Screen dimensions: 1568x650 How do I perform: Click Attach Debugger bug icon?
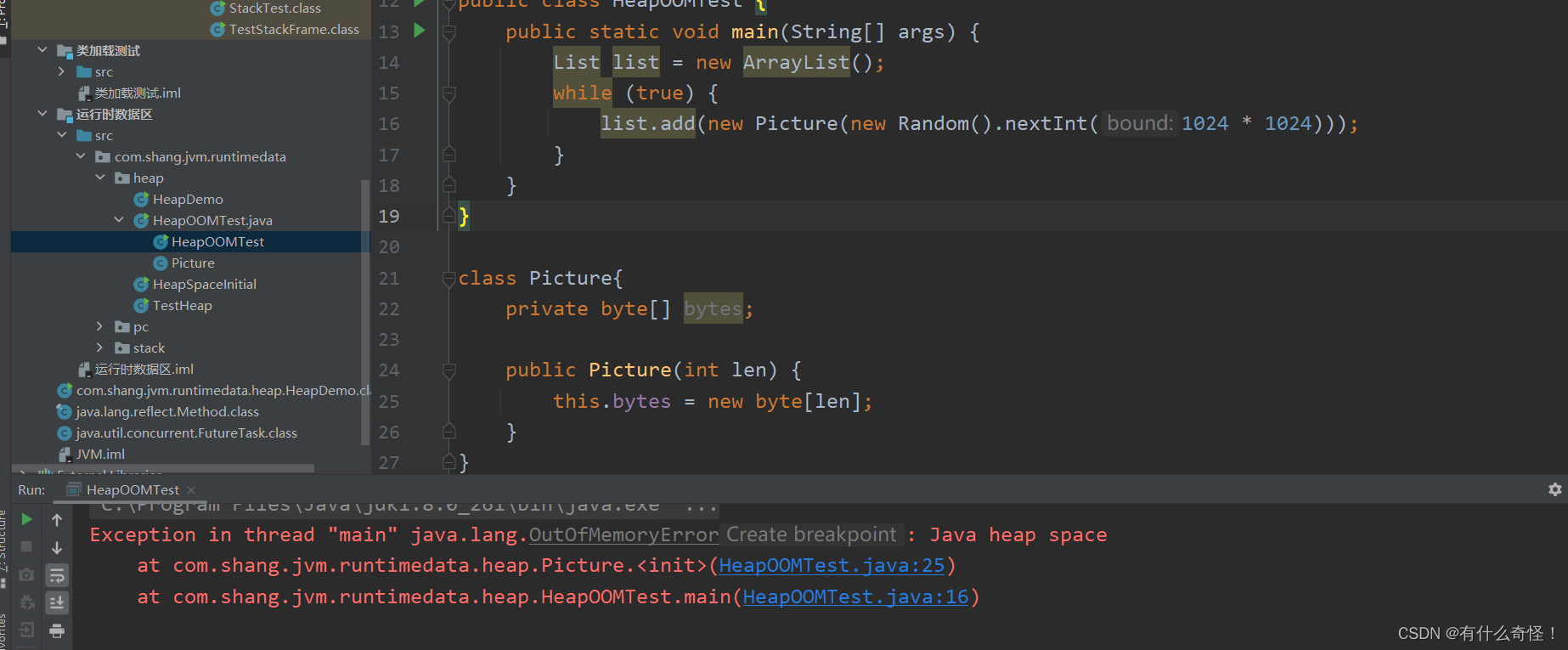[x=26, y=602]
